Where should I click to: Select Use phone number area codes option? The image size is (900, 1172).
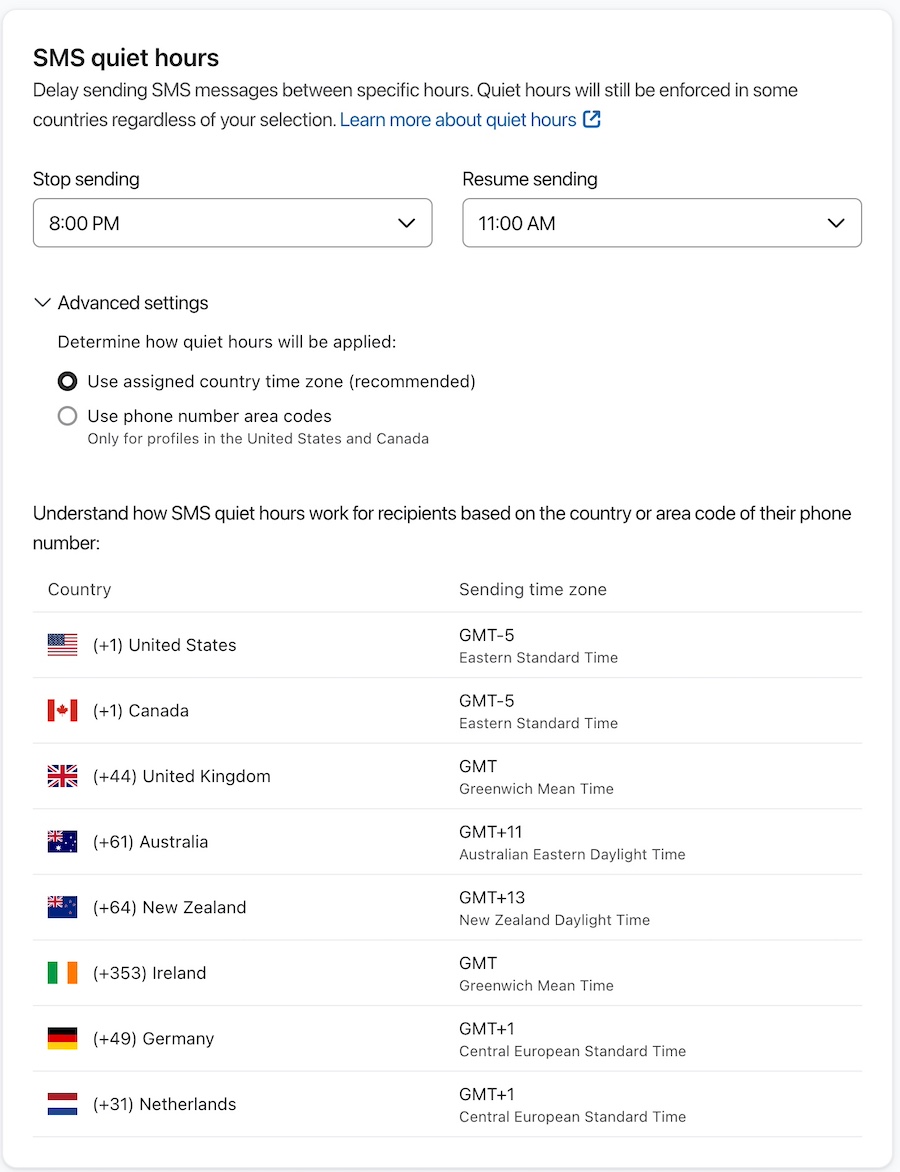click(x=67, y=416)
